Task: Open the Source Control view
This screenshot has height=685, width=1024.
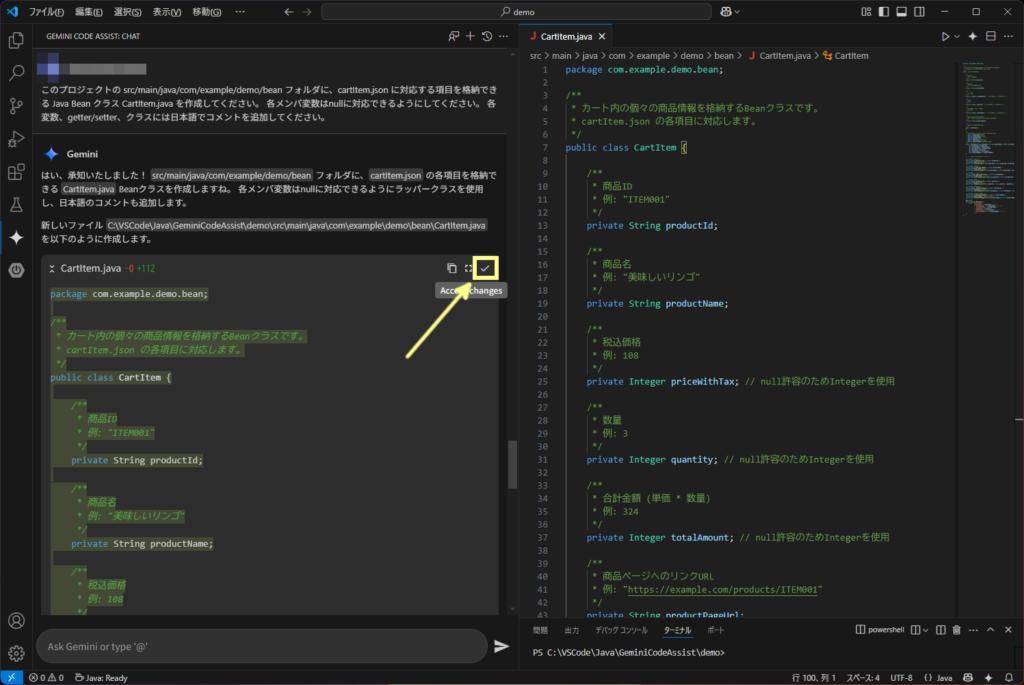Action: tap(16, 106)
